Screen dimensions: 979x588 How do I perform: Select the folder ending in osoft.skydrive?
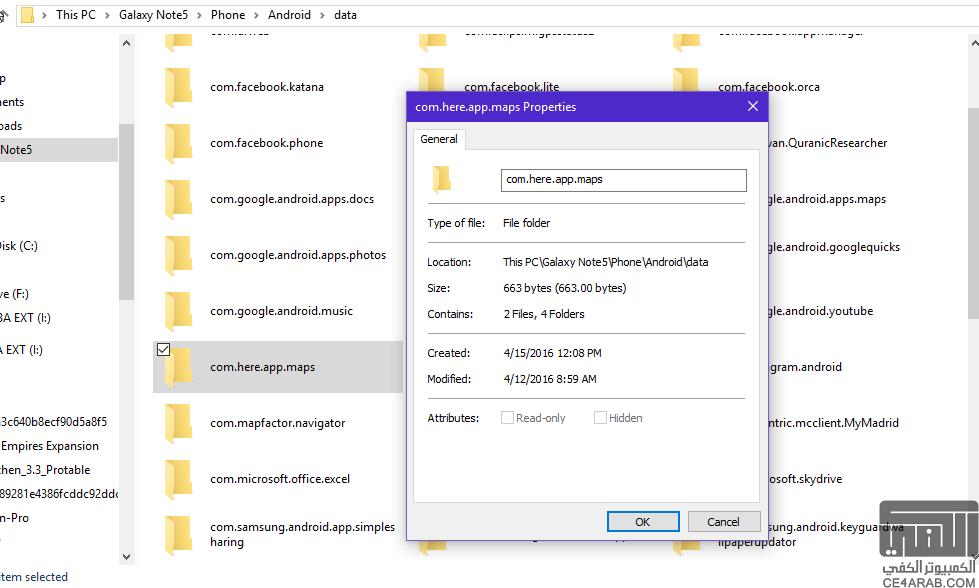[x=805, y=479]
